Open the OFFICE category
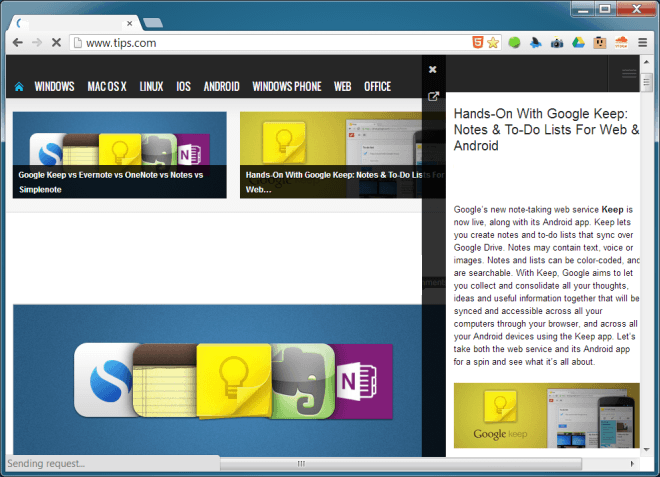Image resolution: width=660 pixels, height=477 pixels. coord(378,87)
